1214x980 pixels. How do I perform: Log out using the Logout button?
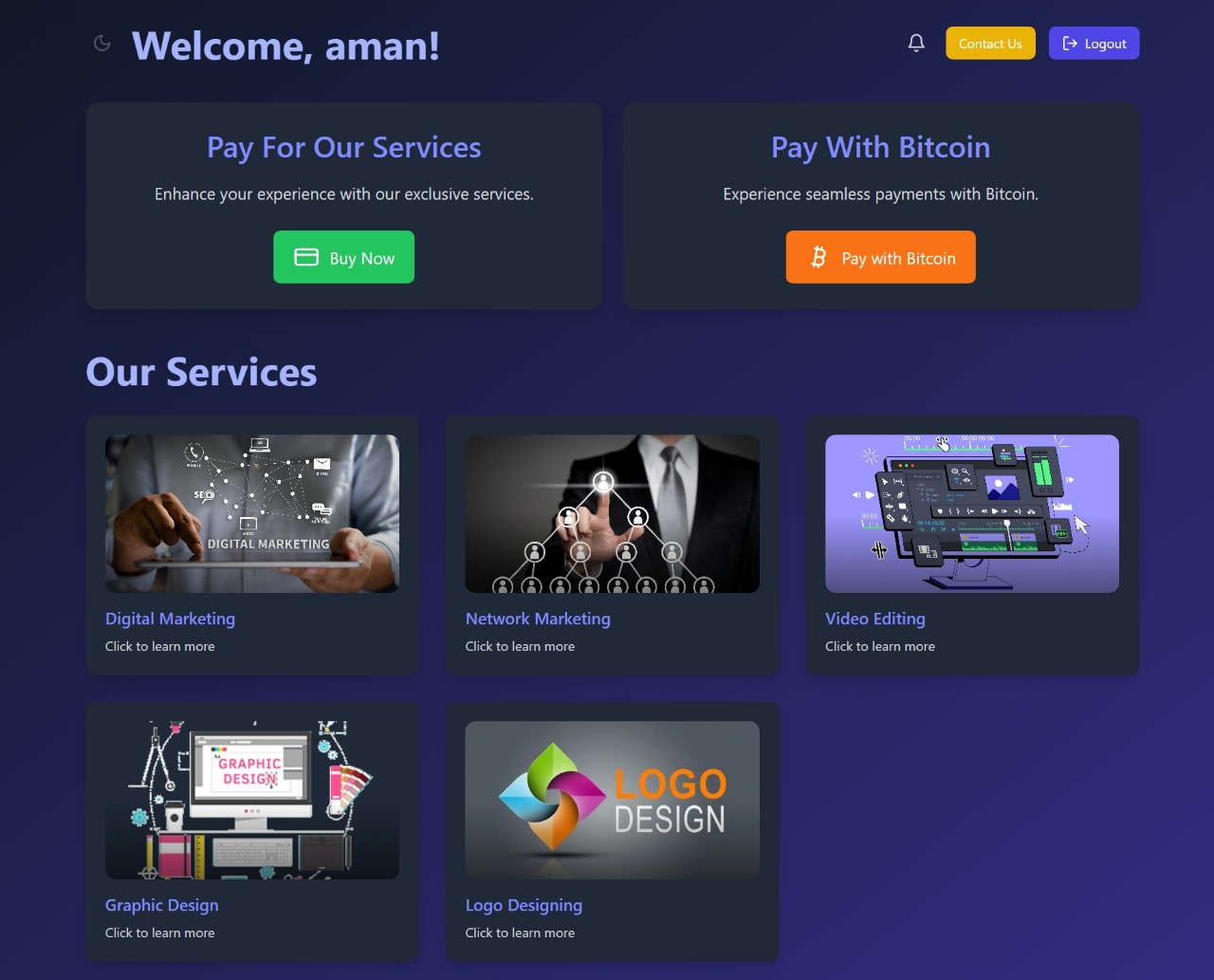click(1094, 44)
